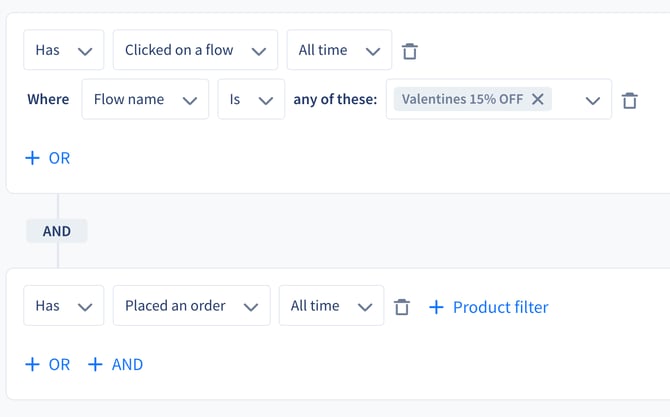Screen dimensions: 670x417
Task: Delete the 'Clicked on a flow' condition
Action: click(x=409, y=51)
